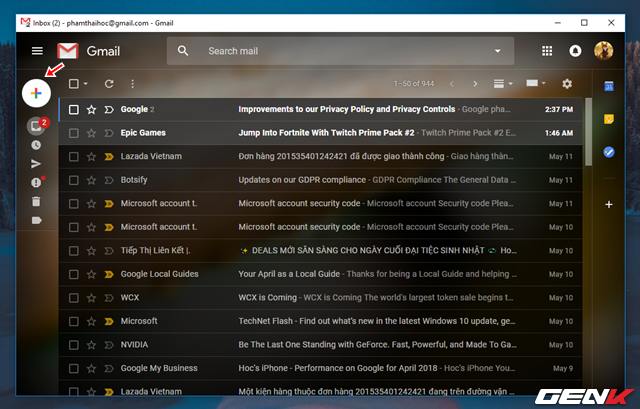
Task: Expand select-all checkbox dropdown arrow
Action: point(86,84)
